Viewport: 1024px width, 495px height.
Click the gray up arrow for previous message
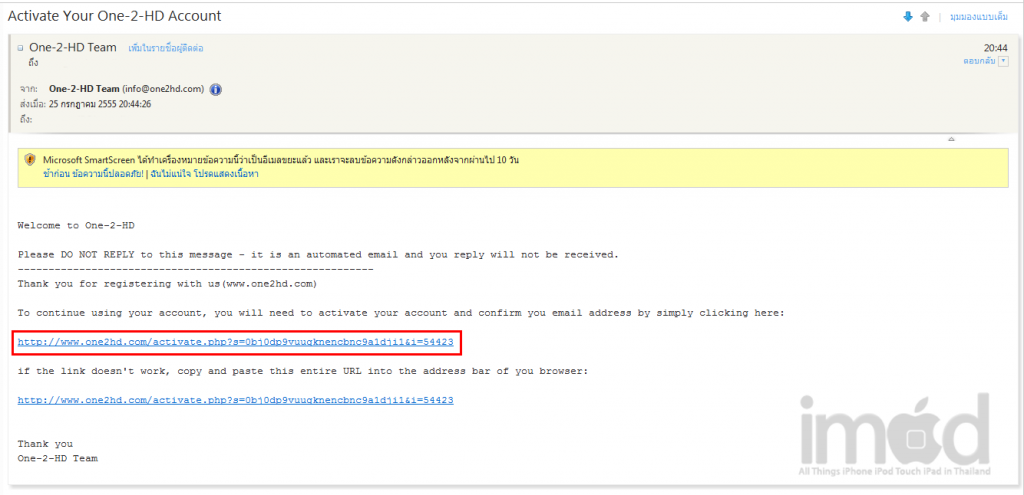[925, 16]
